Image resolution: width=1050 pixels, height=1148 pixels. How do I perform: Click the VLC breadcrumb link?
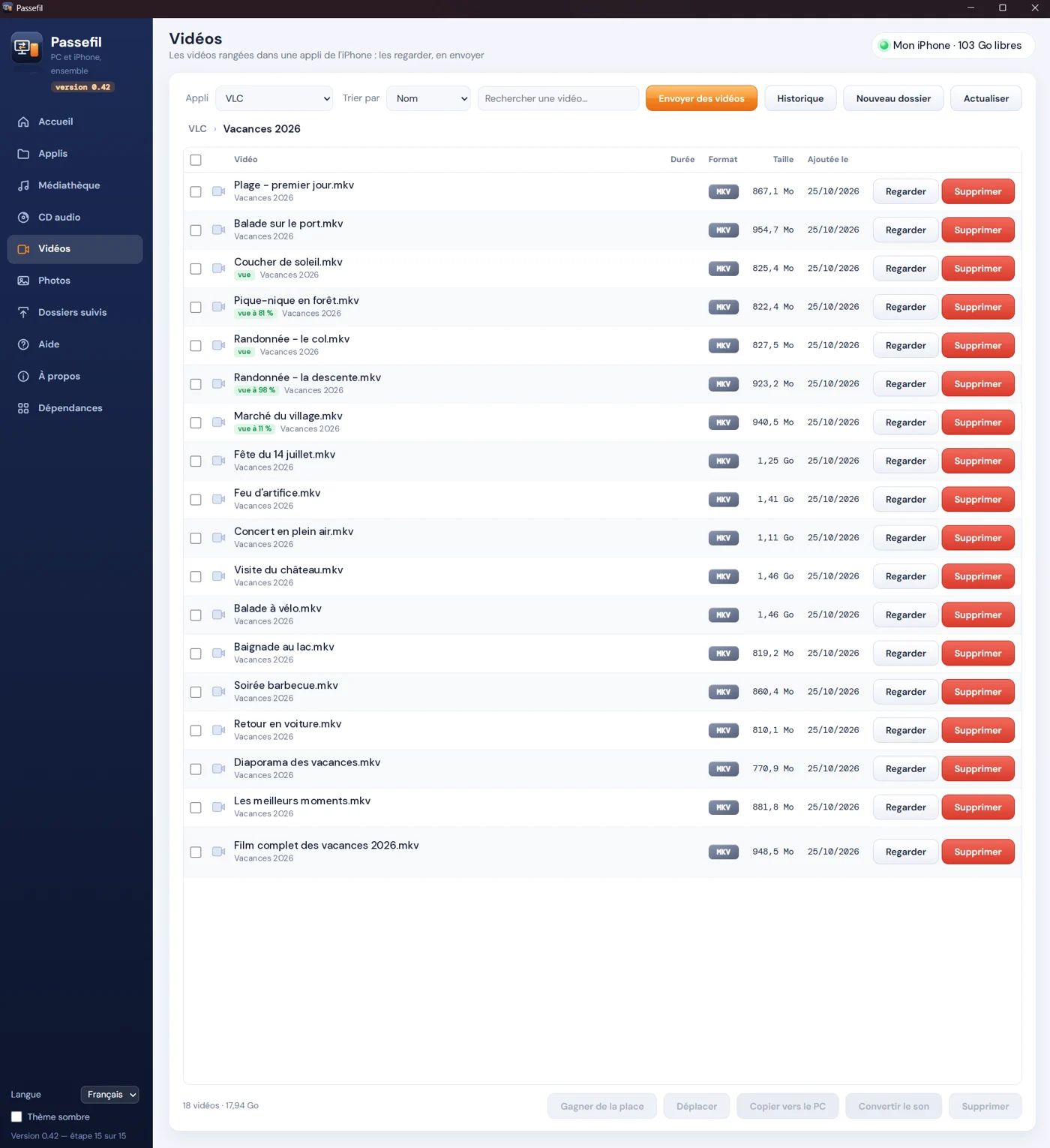(x=197, y=129)
